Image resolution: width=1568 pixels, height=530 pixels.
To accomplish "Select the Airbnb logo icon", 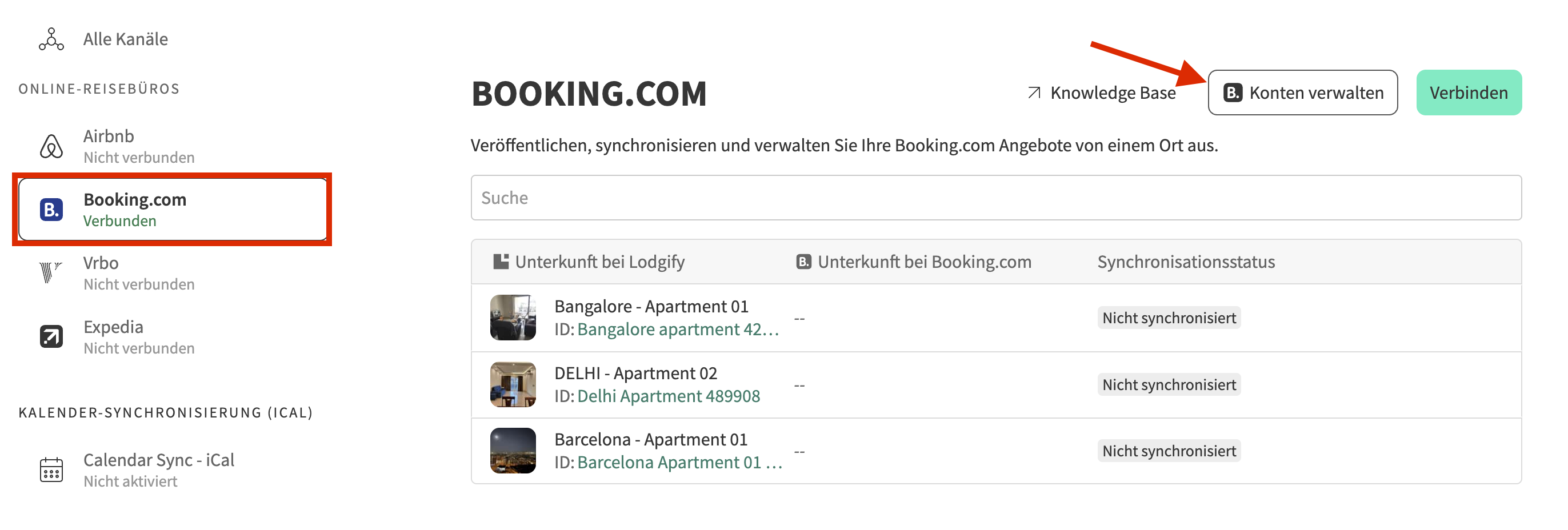I will 51,147.
